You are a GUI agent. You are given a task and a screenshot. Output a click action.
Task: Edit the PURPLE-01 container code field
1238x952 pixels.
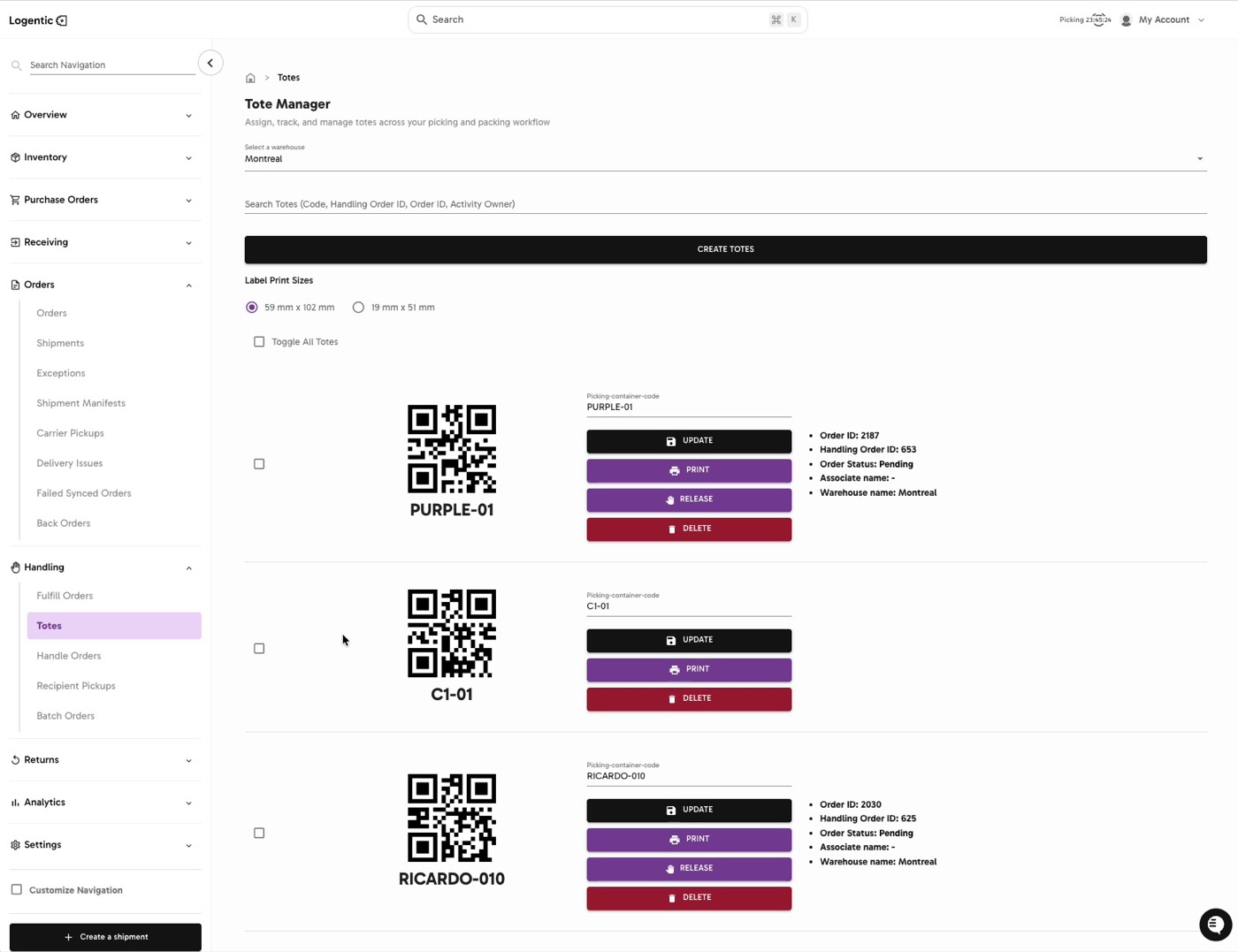[689, 407]
